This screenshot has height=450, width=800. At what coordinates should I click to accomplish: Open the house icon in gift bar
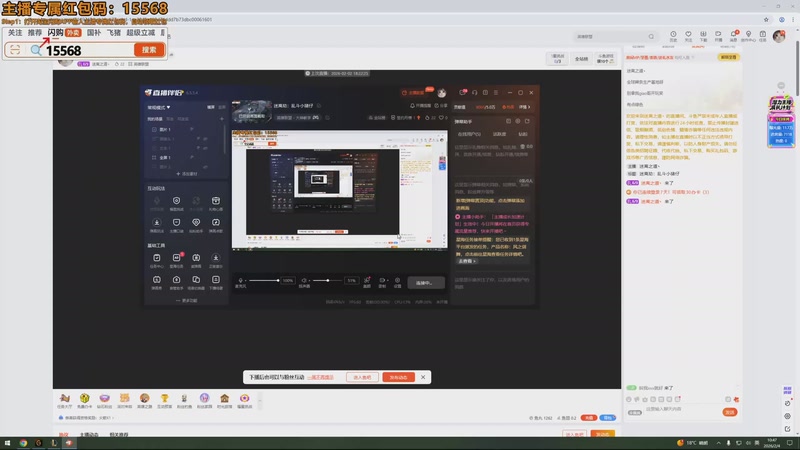tap(224, 398)
